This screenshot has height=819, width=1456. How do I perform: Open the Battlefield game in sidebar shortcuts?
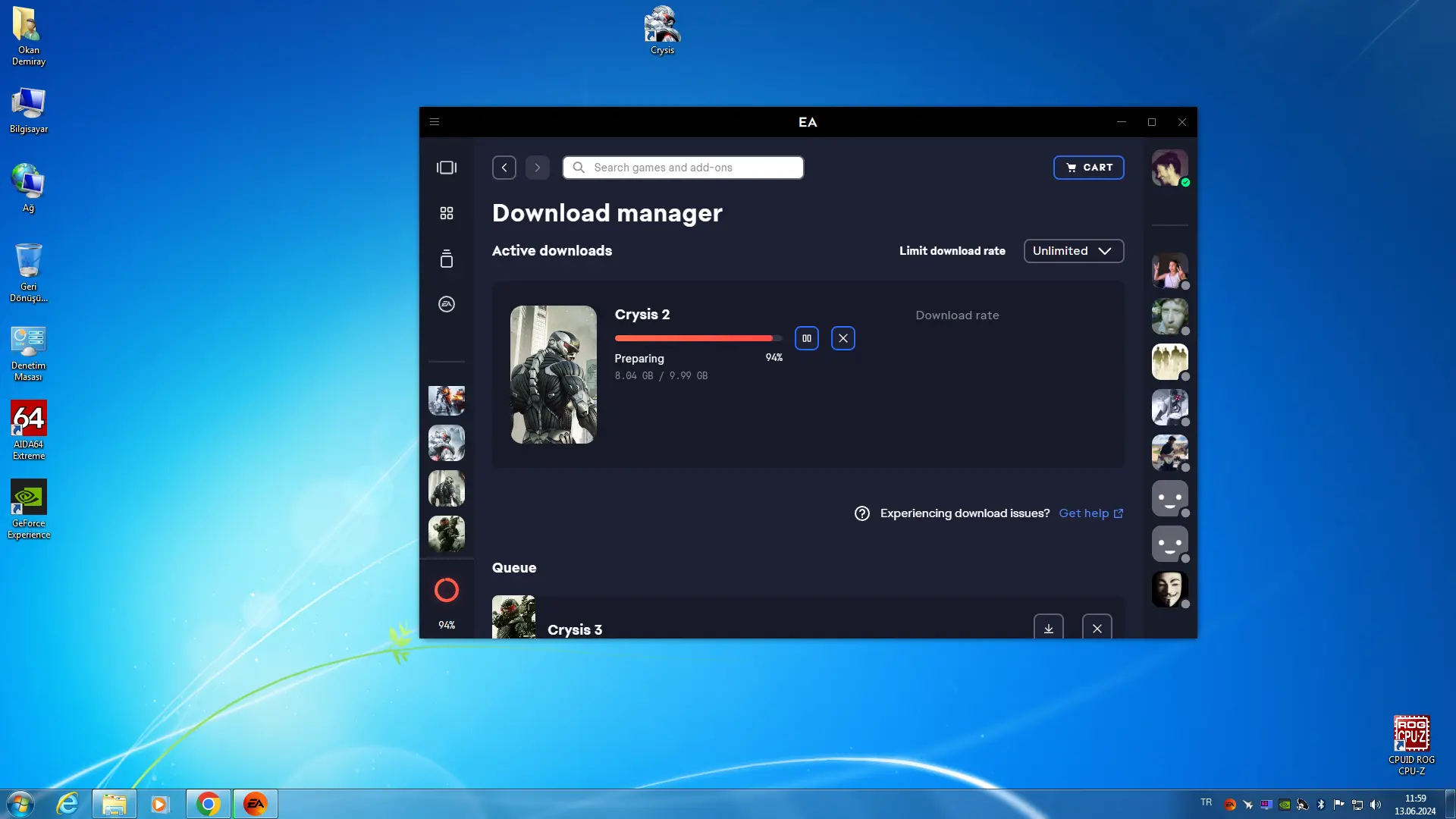click(447, 400)
